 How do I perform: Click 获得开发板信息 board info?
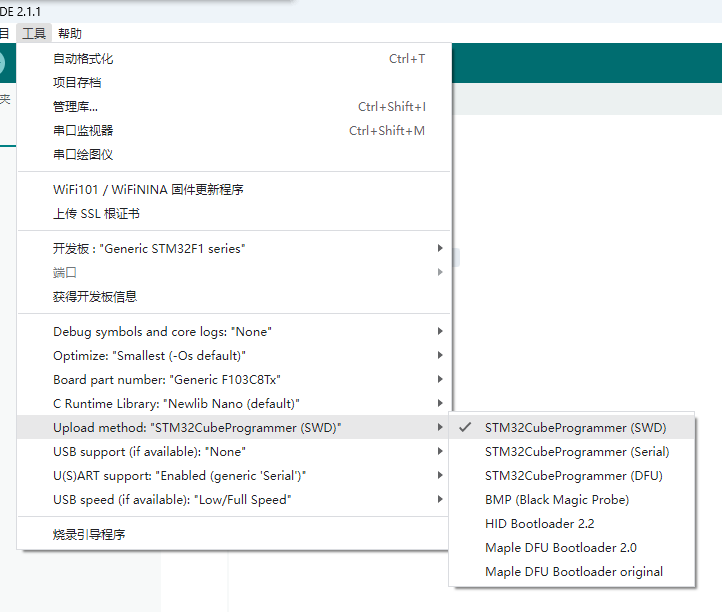click(x=95, y=296)
